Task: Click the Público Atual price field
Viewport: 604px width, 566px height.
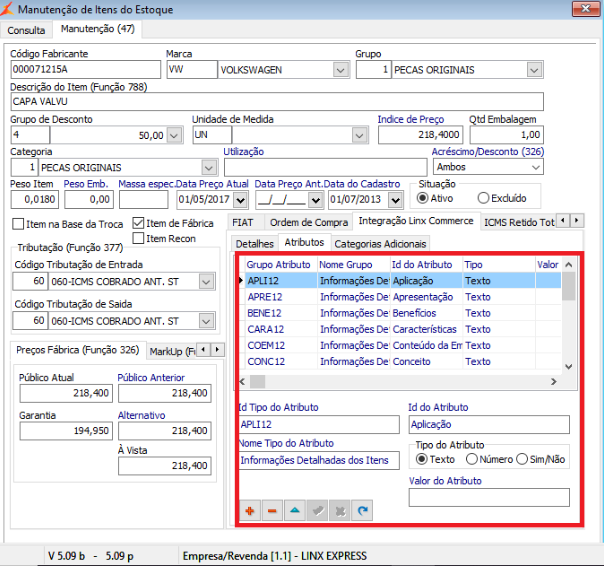Action: tap(66, 393)
